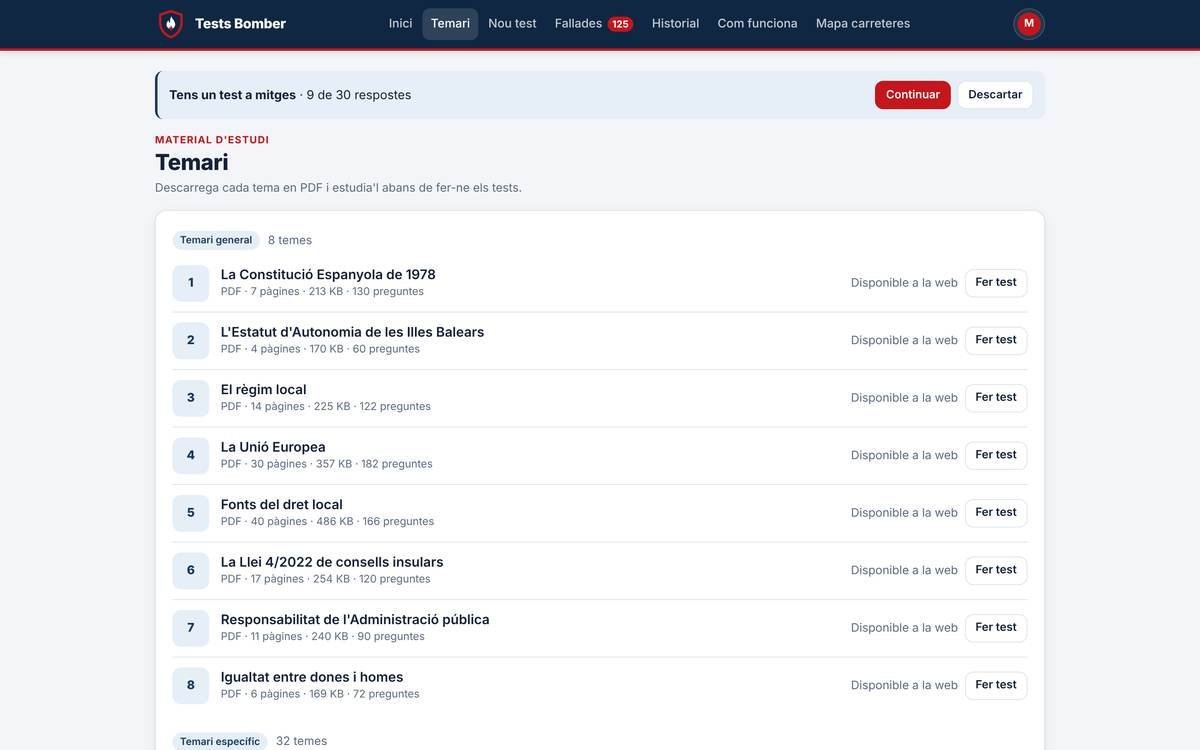Click PDF details line showing 30 pàgines
Image resolution: width=1200 pixels, height=750 pixels.
(x=327, y=464)
